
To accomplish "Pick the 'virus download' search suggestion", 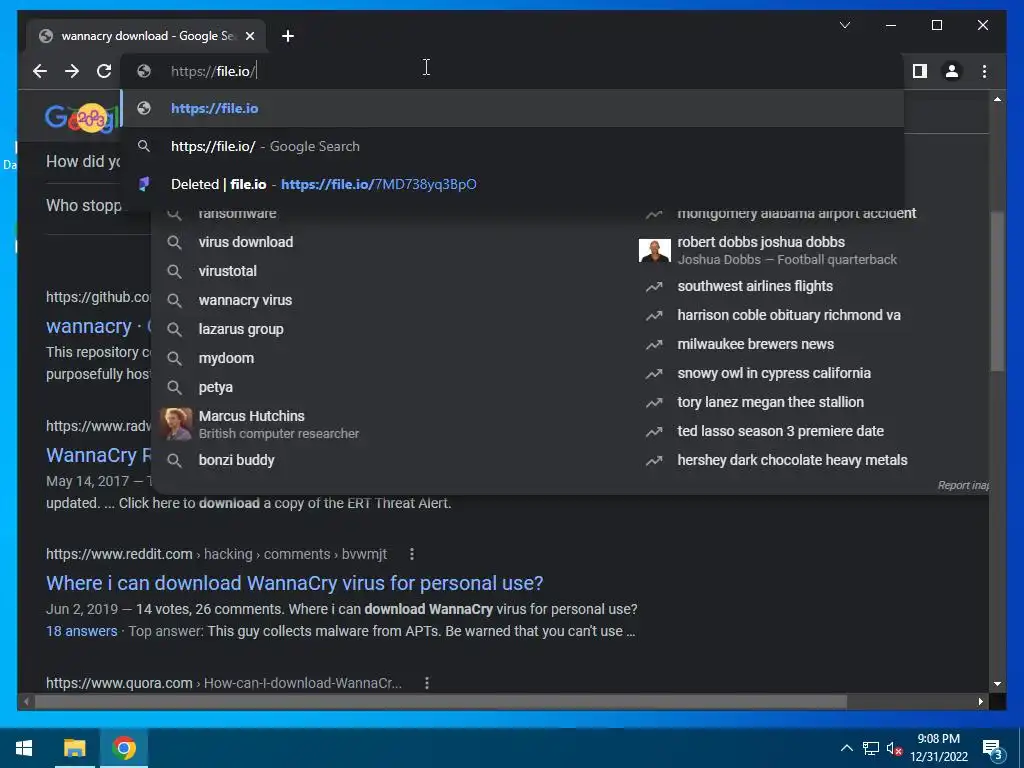I will click(x=246, y=242).
